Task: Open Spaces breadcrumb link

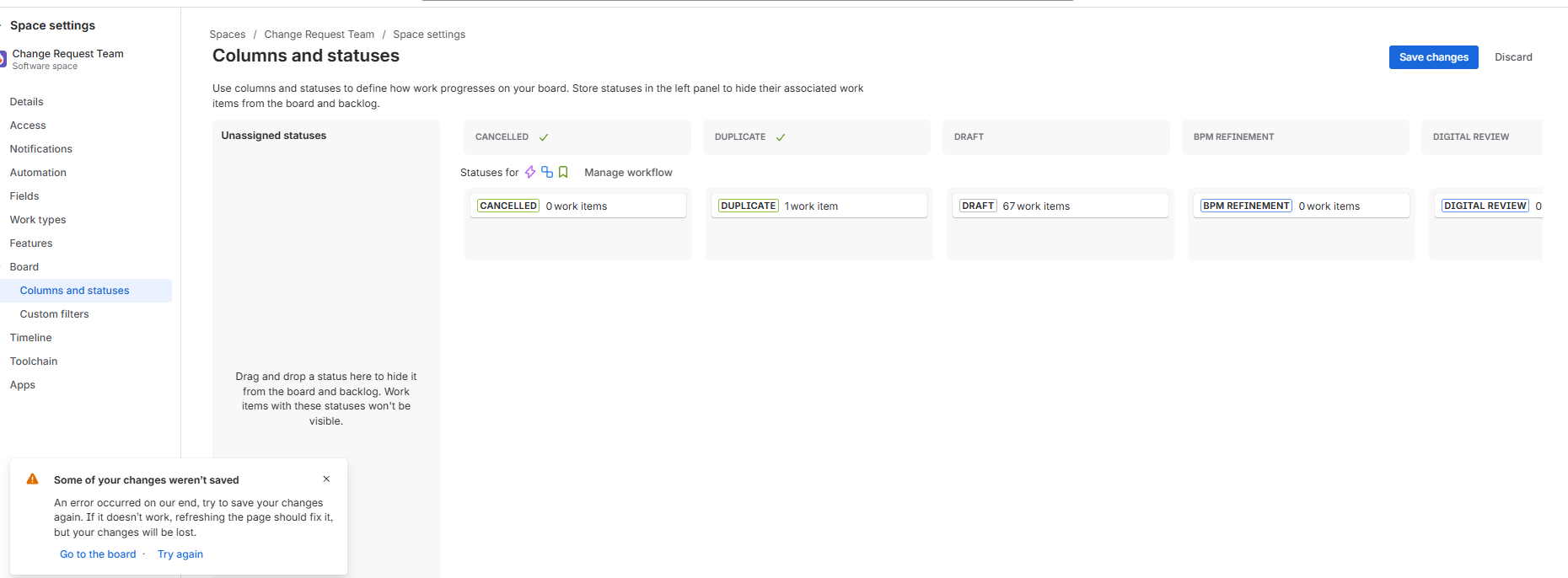Action: click(x=228, y=35)
